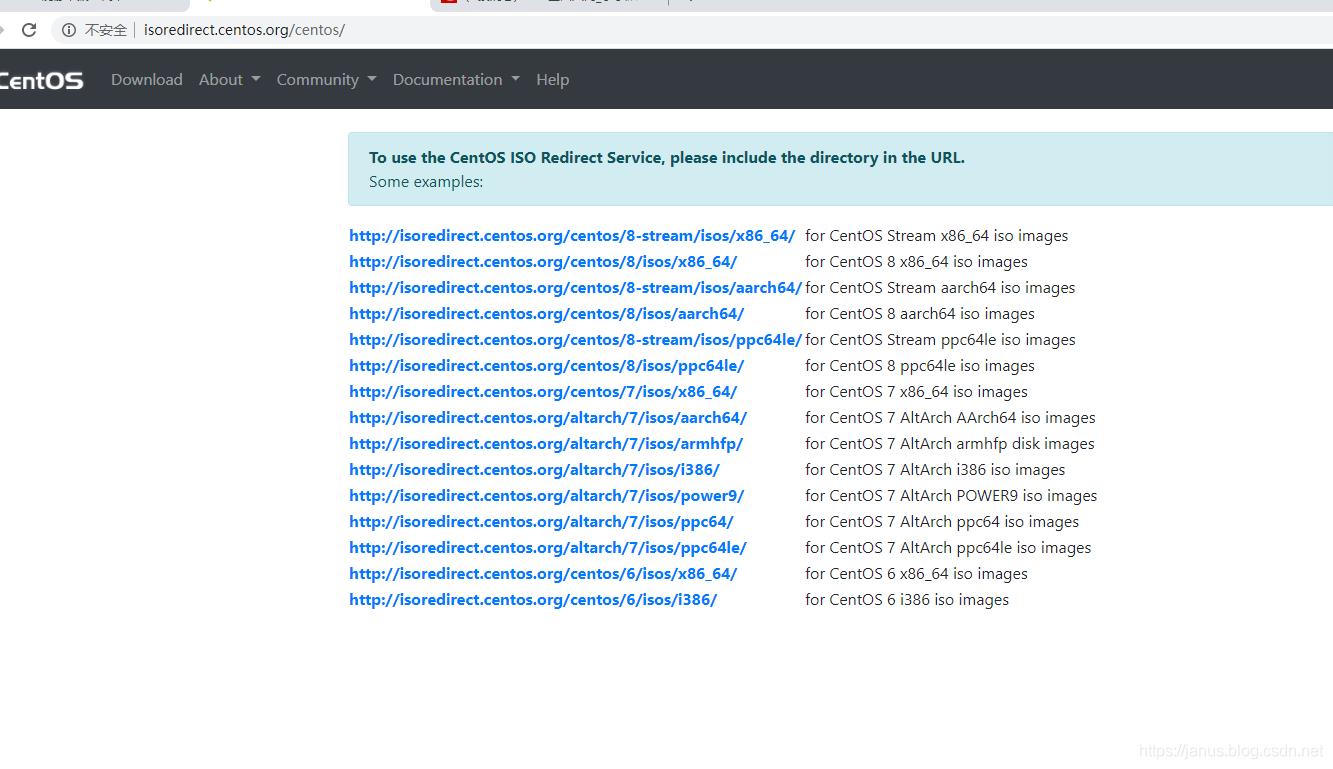Expand the Community dropdown
This screenshot has height=769, width=1333.
(326, 80)
